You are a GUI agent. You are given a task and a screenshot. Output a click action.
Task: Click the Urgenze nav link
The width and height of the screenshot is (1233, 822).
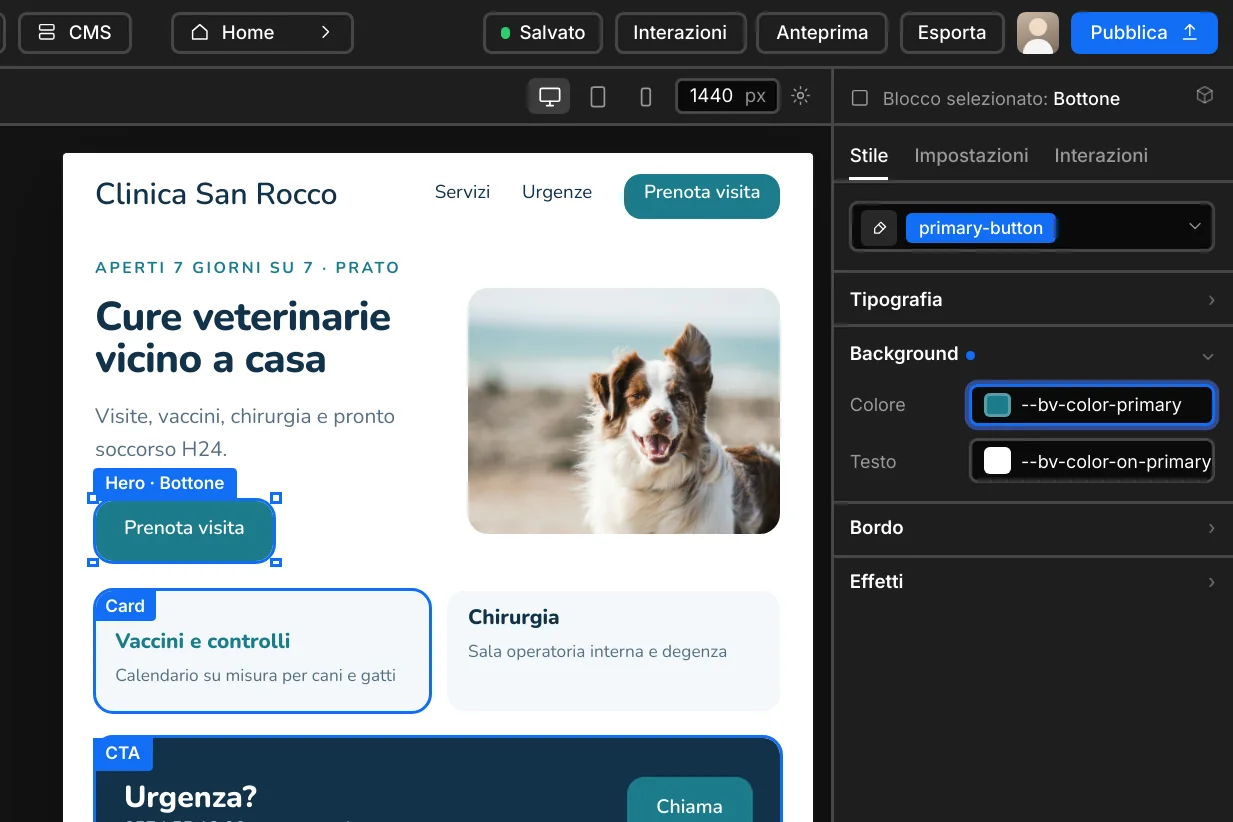point(557,192)
